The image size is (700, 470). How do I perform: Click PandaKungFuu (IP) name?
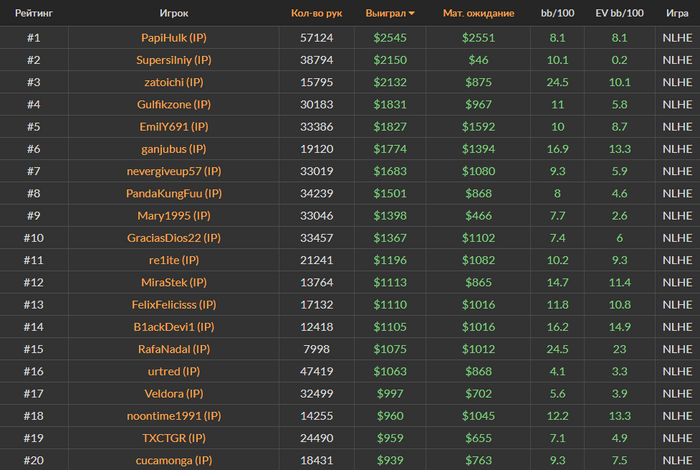pyautogui.click(x=174, y=193)
